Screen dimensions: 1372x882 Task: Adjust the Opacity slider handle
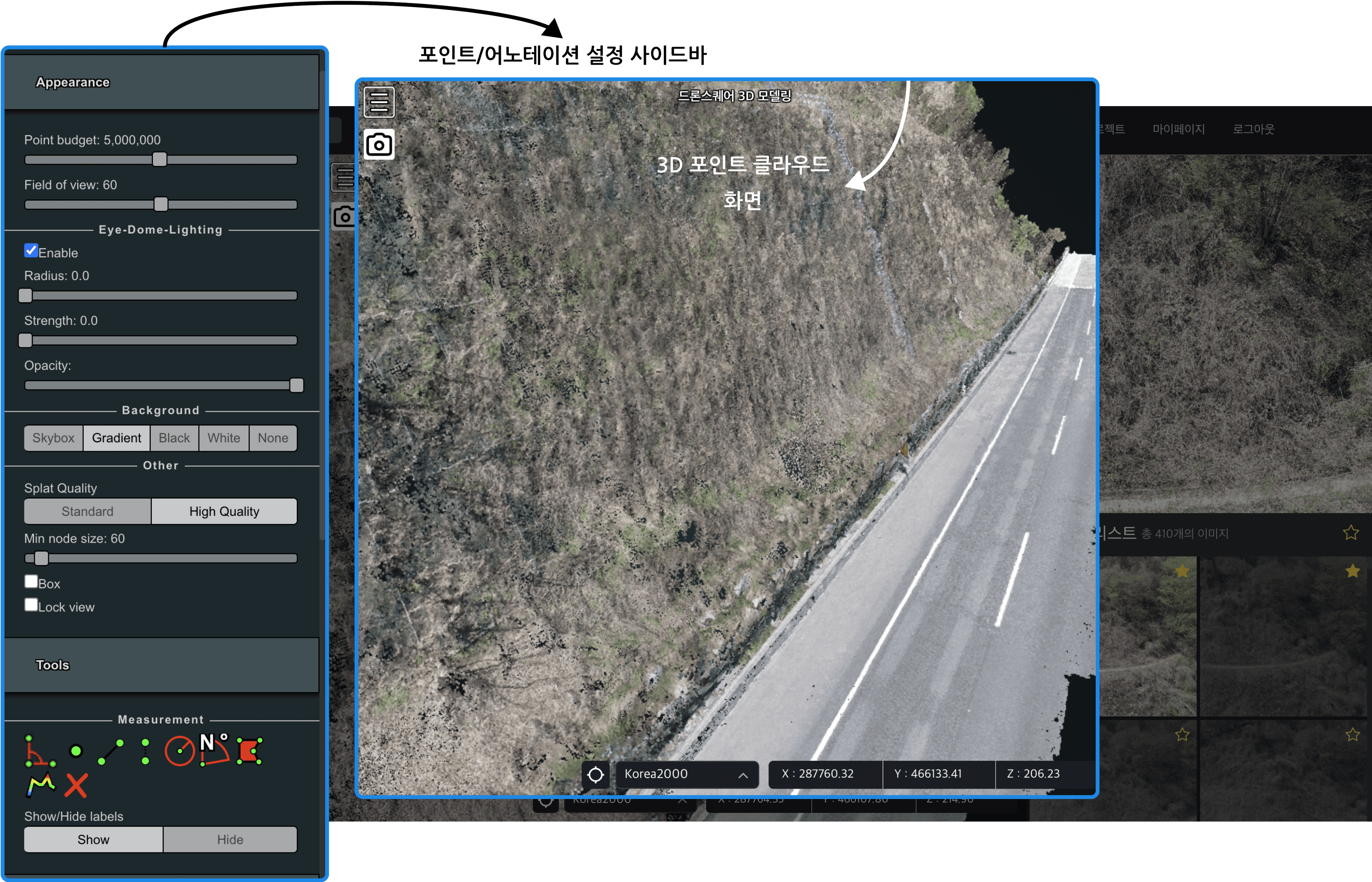pos(297,385)
